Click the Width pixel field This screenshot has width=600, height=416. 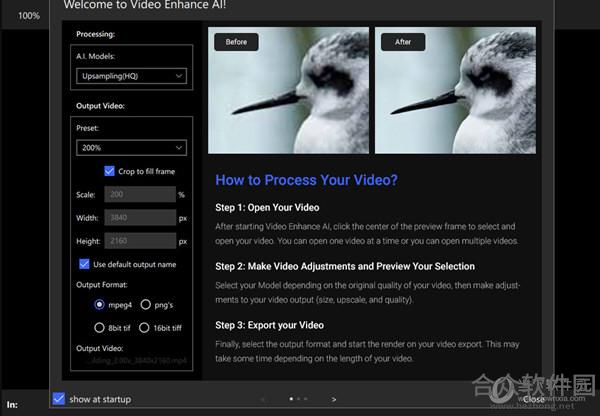point(140,218)
